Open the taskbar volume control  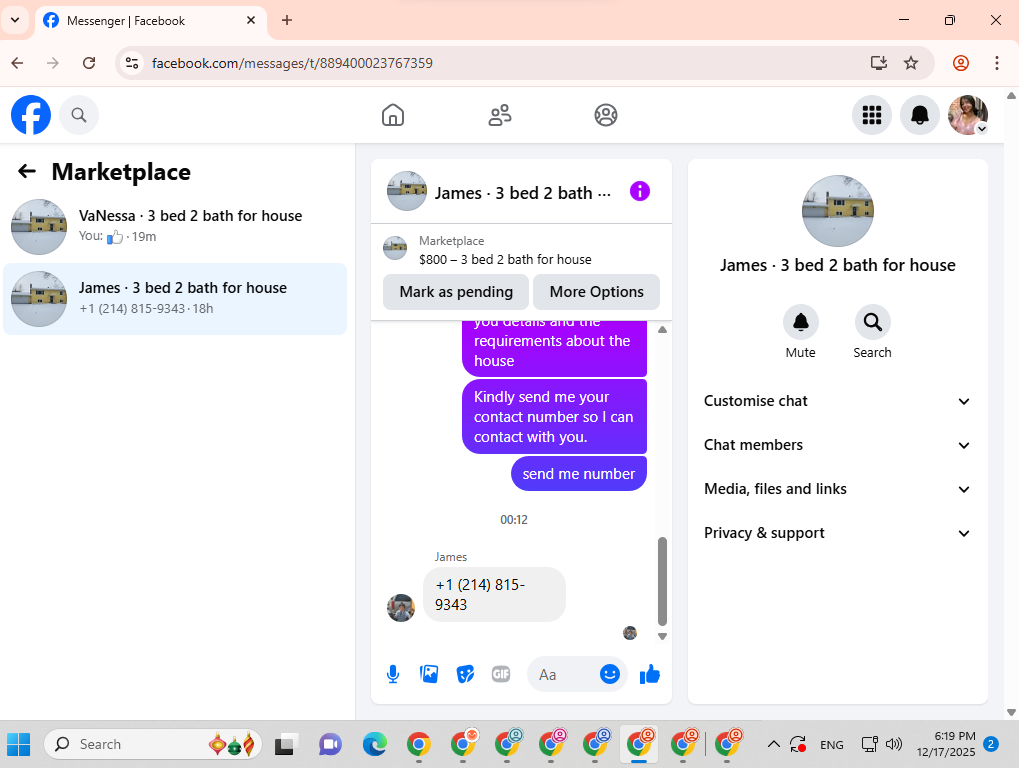click(894, 744)
